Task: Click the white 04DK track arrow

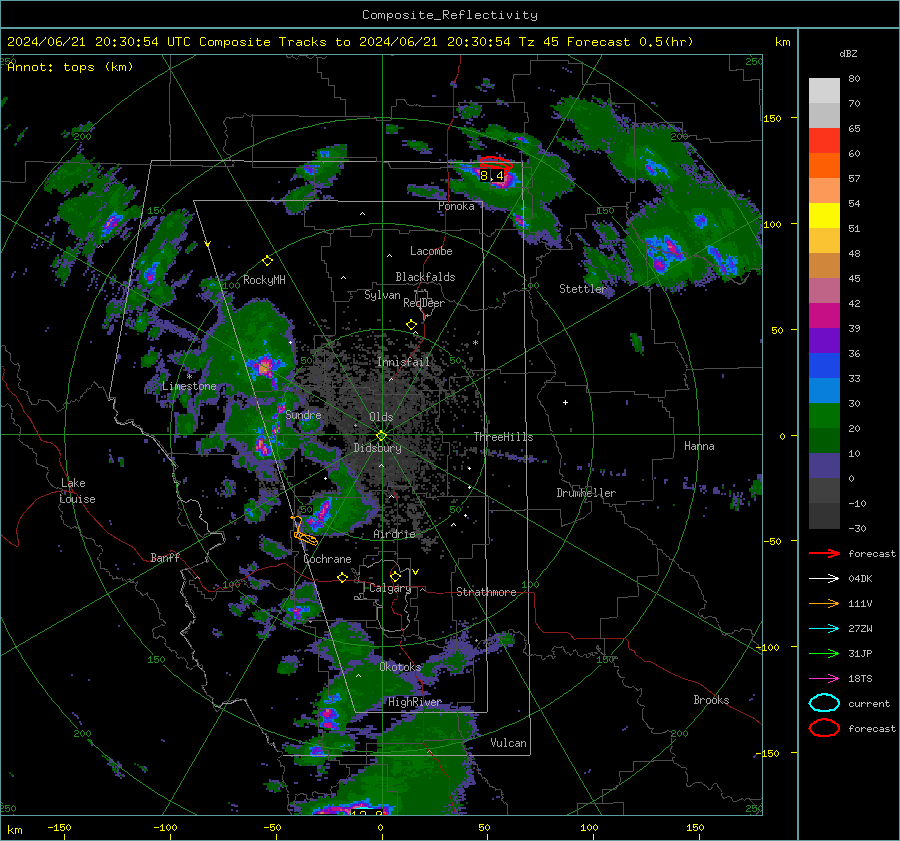Action: click(x=824, y=578)
